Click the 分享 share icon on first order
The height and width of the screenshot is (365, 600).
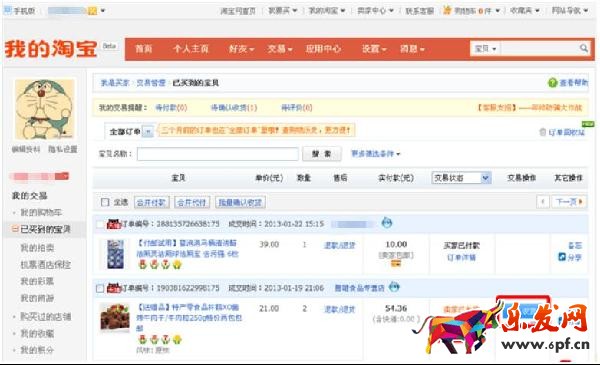[x=562, y=257]
